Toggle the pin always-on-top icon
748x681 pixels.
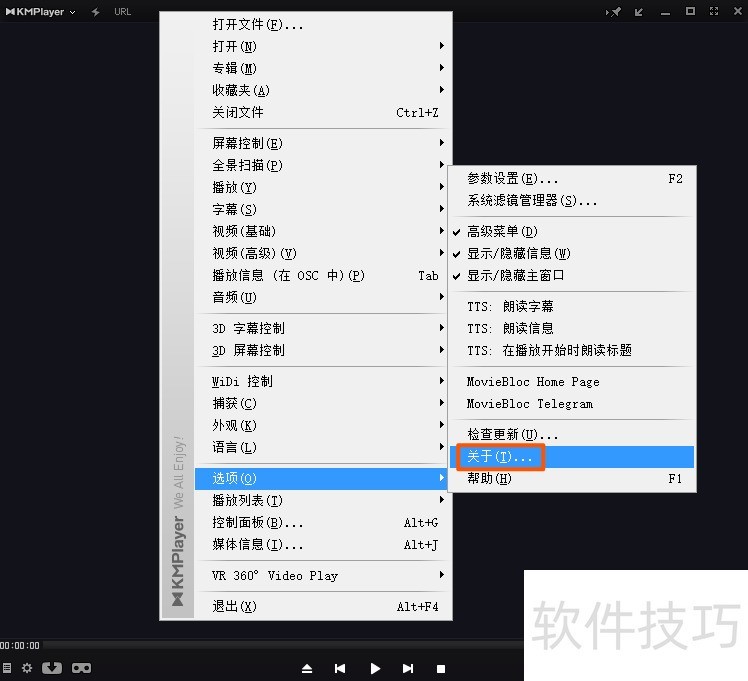tap(613, 12)
